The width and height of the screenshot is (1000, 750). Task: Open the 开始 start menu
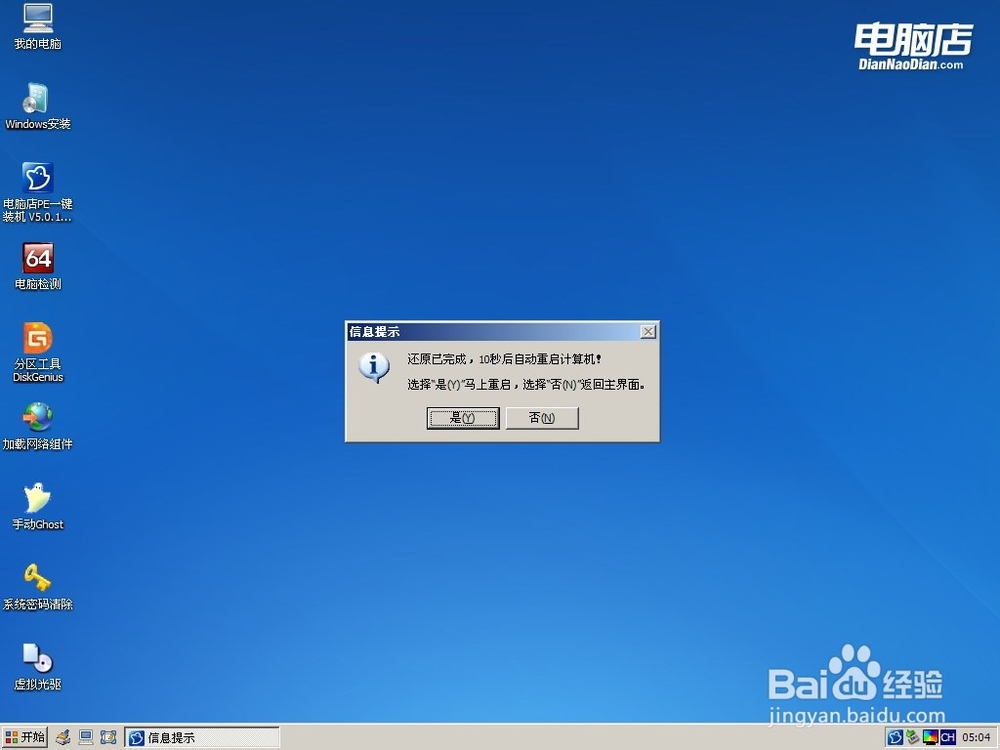24,737
